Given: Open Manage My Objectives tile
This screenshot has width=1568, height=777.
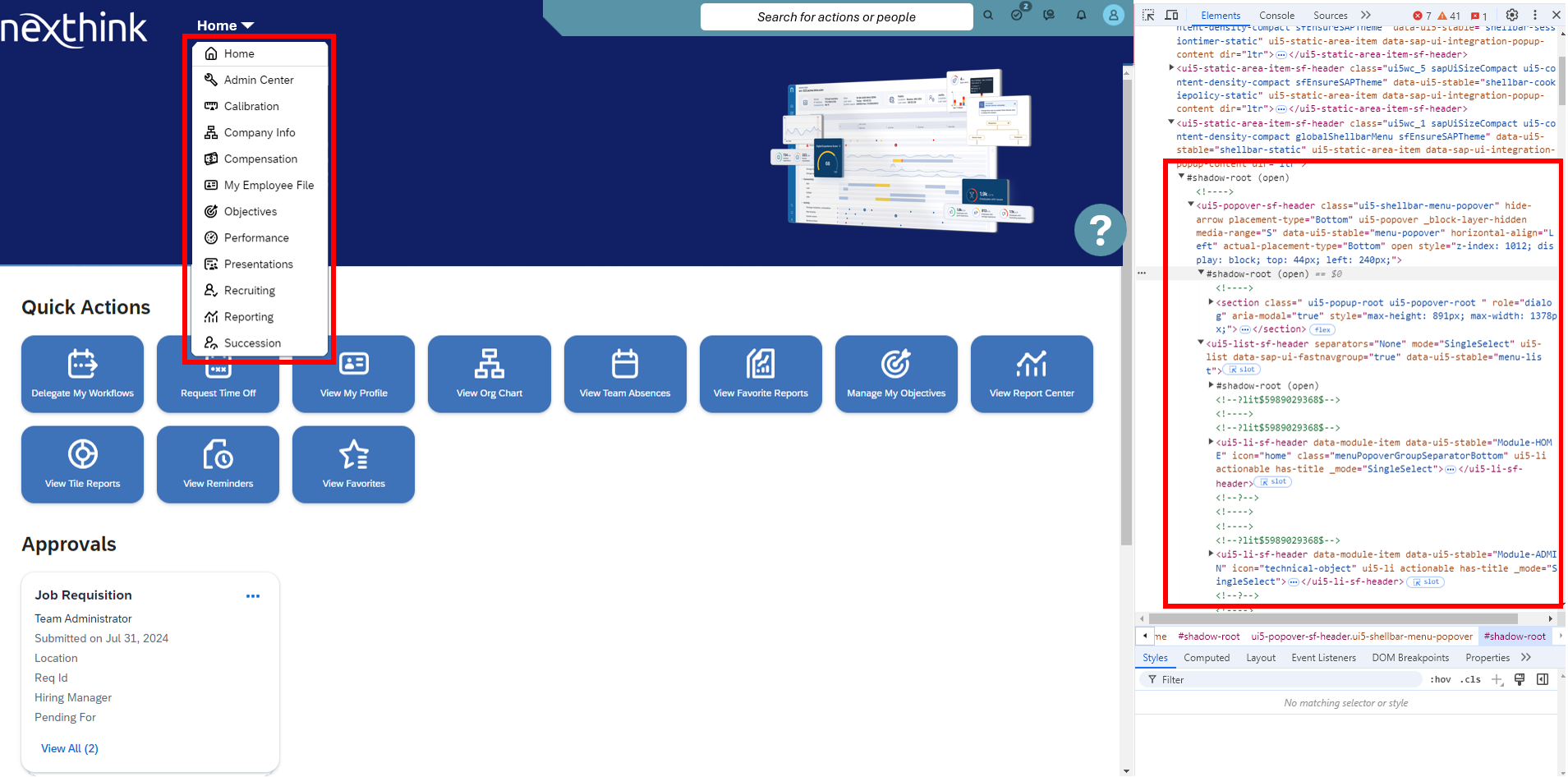Looking at the screenshot, I should [x=896, y=374].
